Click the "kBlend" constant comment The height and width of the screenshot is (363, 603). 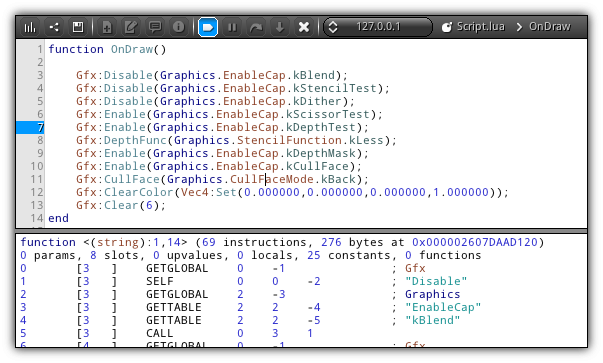point(433,321)
